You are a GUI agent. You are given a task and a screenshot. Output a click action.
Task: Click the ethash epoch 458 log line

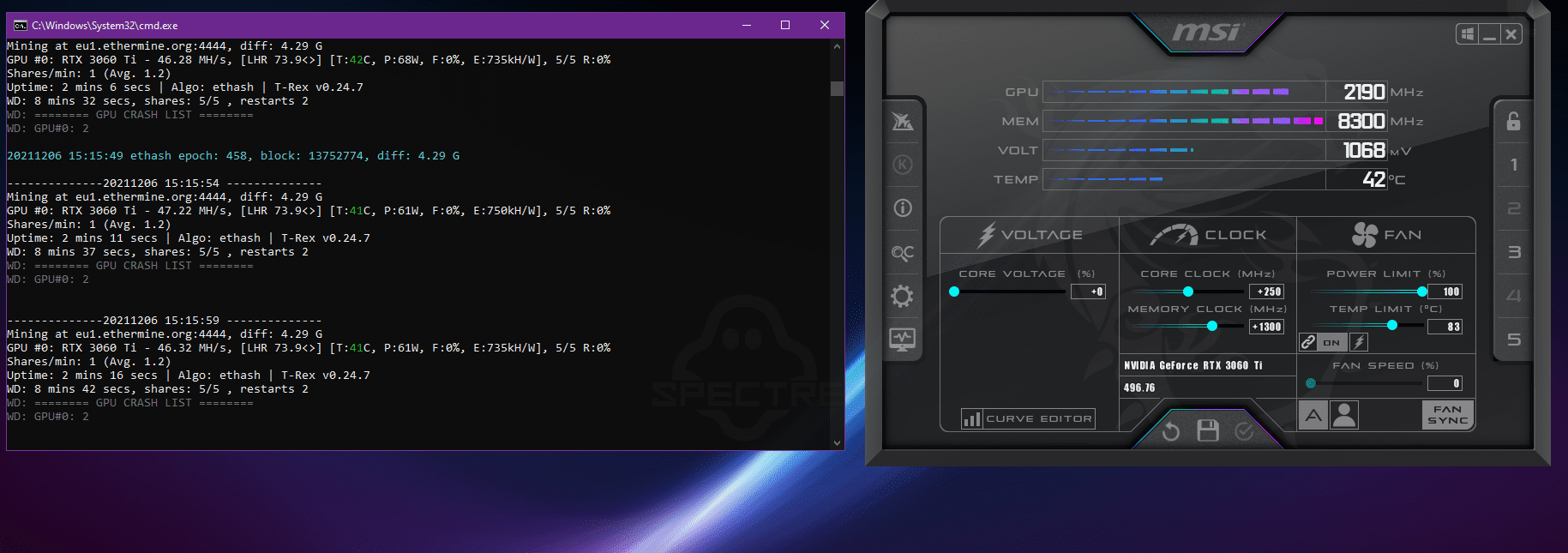pyautogui.click(x=233, y=156)
